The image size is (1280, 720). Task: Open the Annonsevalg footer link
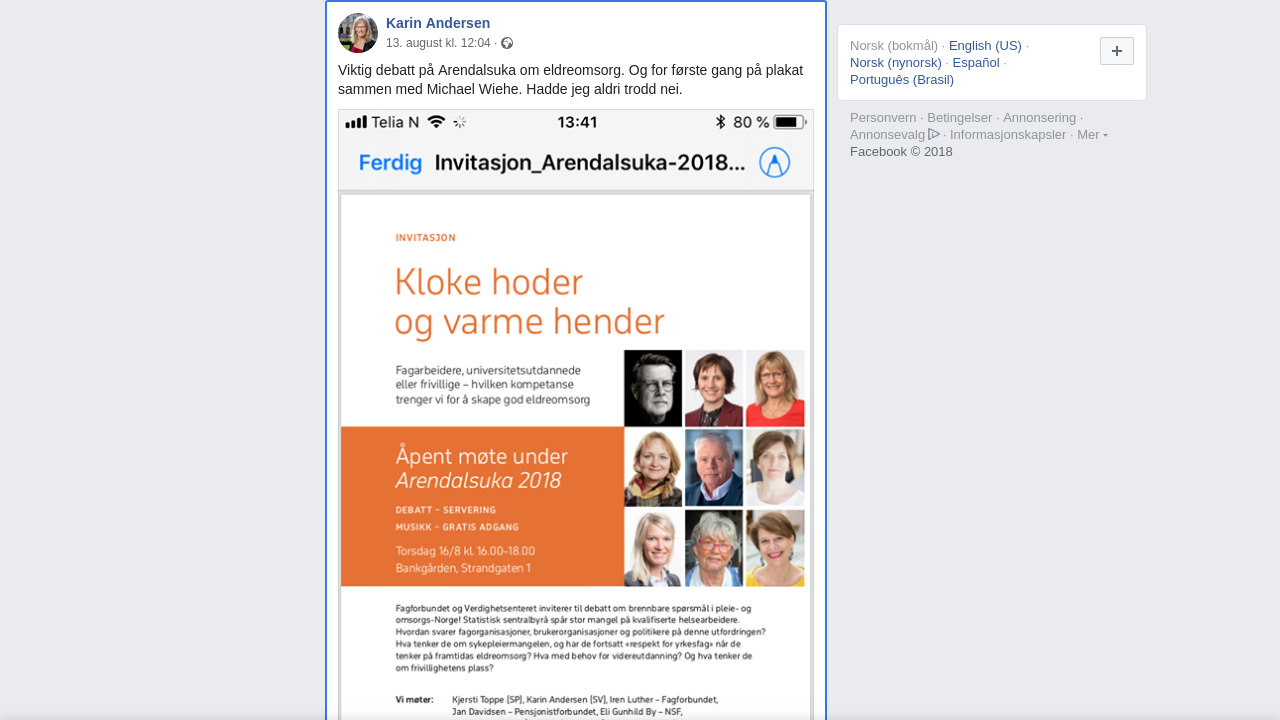[x=888, y=135]
